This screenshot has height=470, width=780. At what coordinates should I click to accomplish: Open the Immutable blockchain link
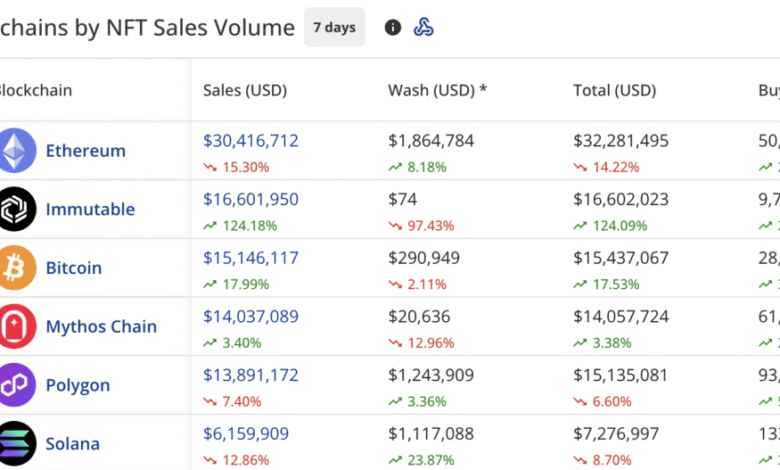(90, 209)
